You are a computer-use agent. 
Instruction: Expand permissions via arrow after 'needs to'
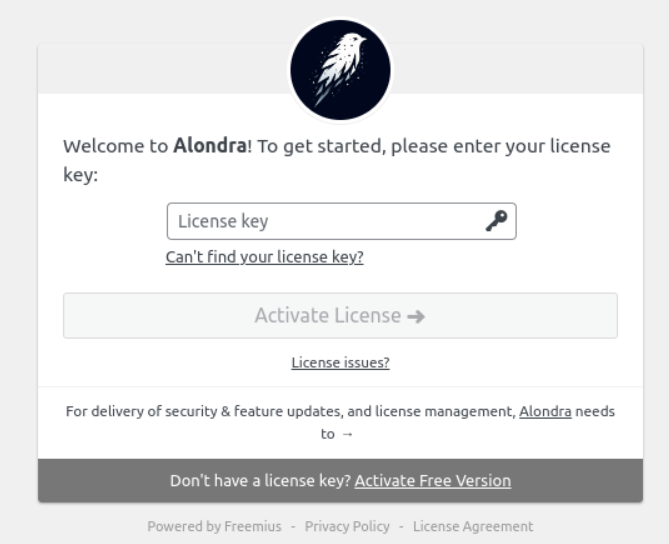pos(348,434)
